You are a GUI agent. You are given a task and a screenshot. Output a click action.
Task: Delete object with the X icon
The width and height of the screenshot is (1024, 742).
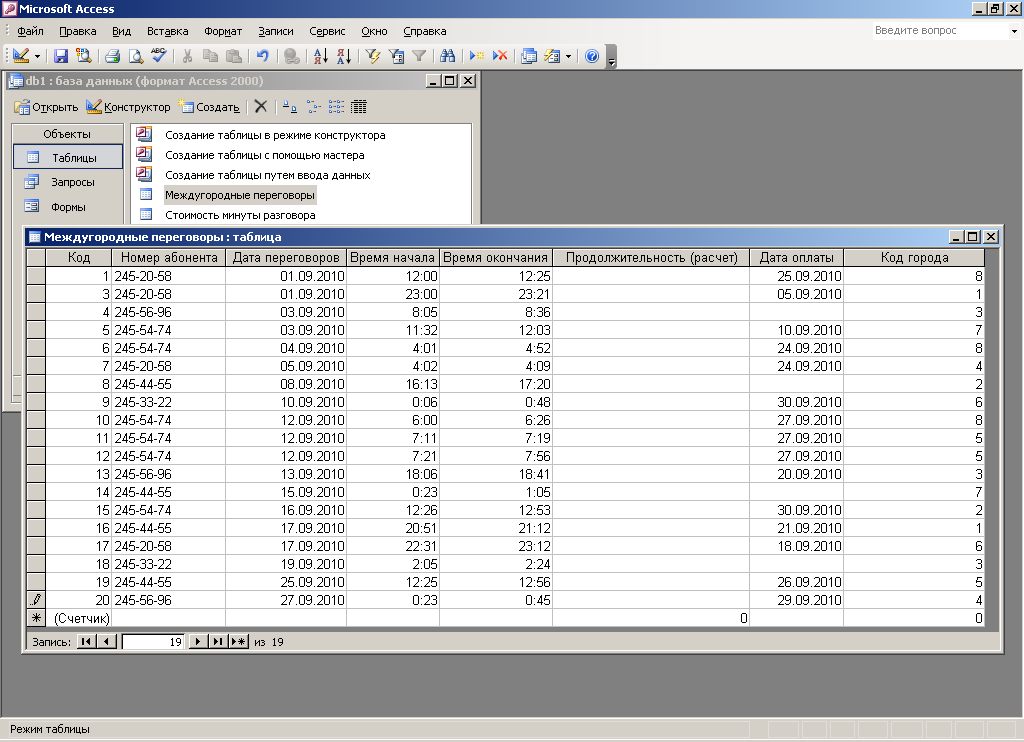pos(261,106)
